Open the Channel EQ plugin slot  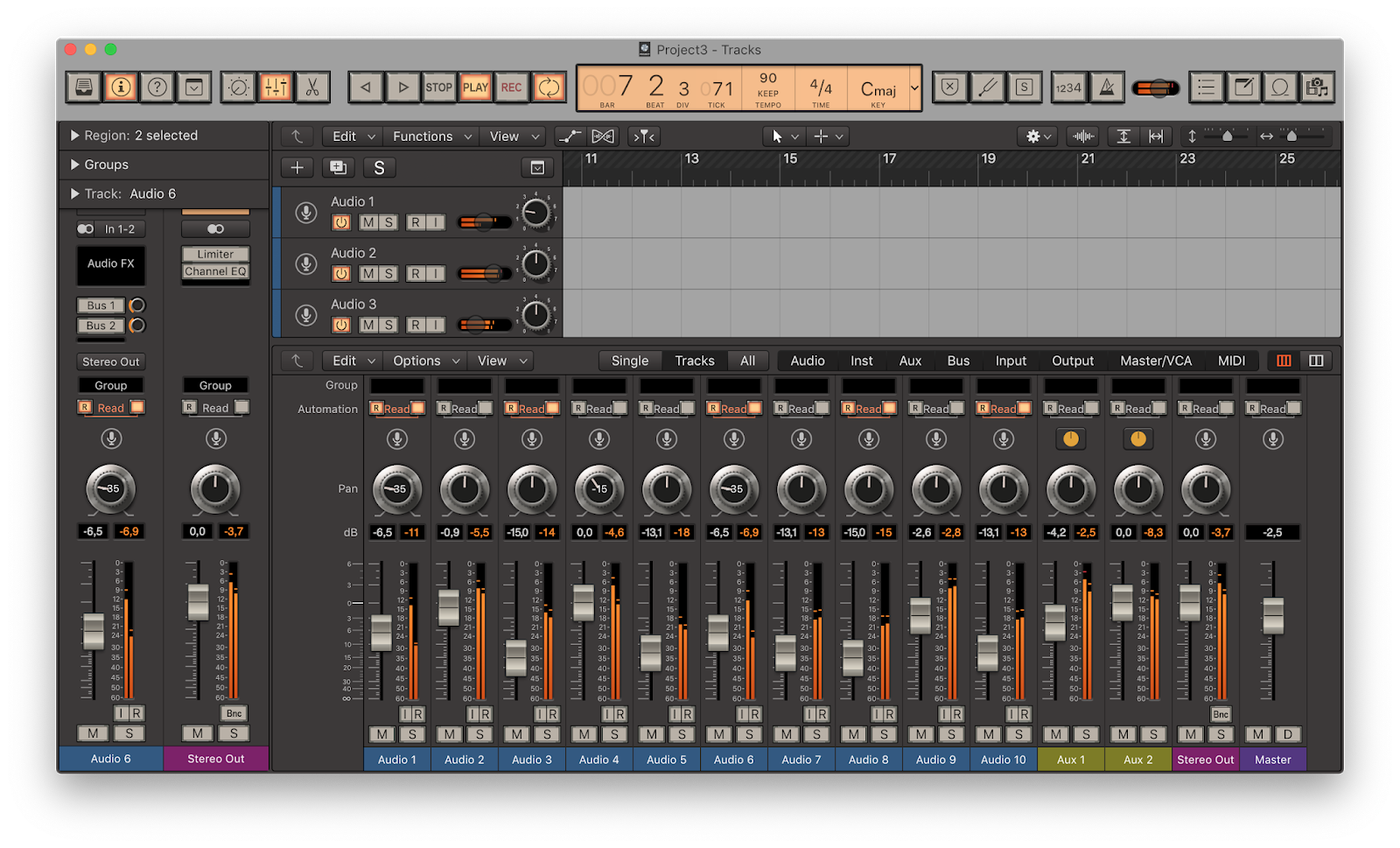pyautogui.click(x=215, y=271)
